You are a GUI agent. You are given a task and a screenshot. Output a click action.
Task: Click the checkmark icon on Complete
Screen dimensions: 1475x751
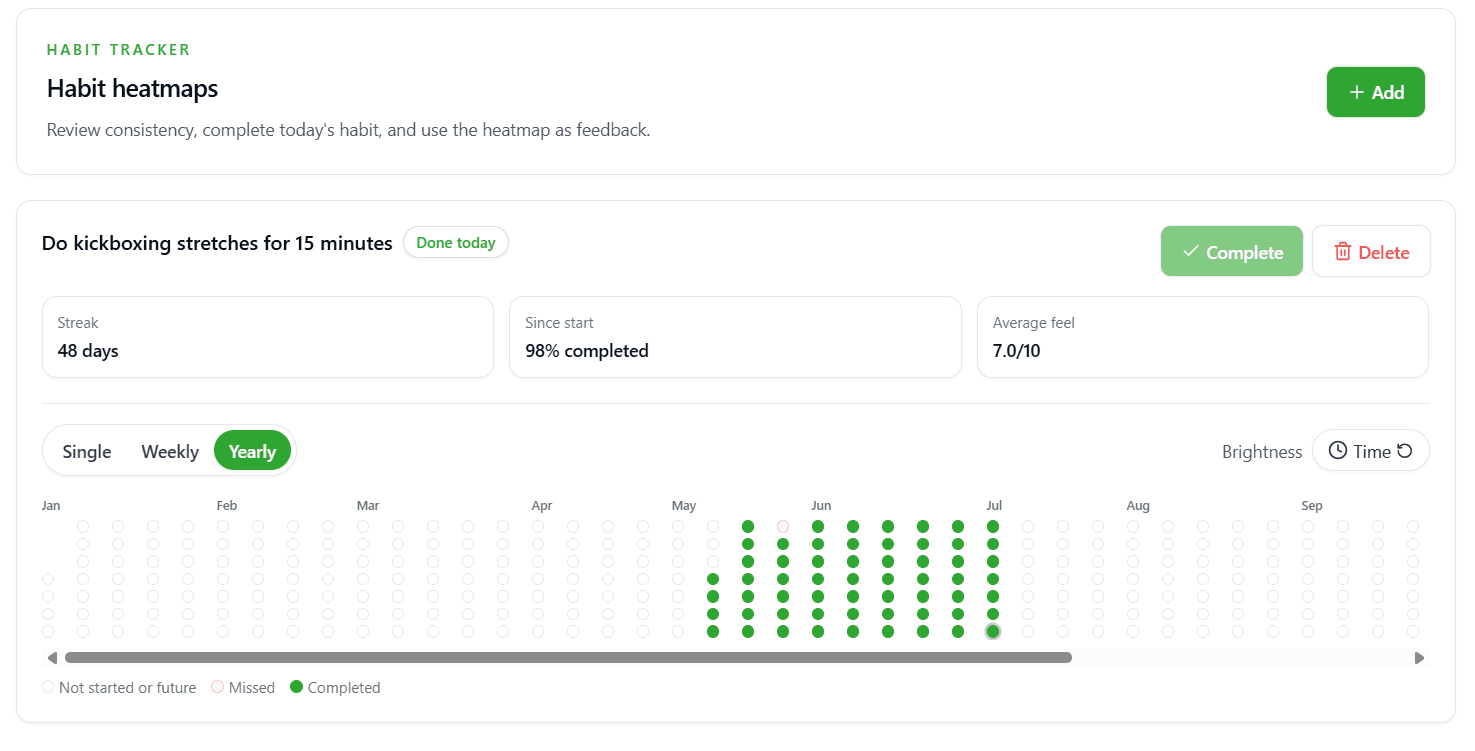tap(1190, 252)
